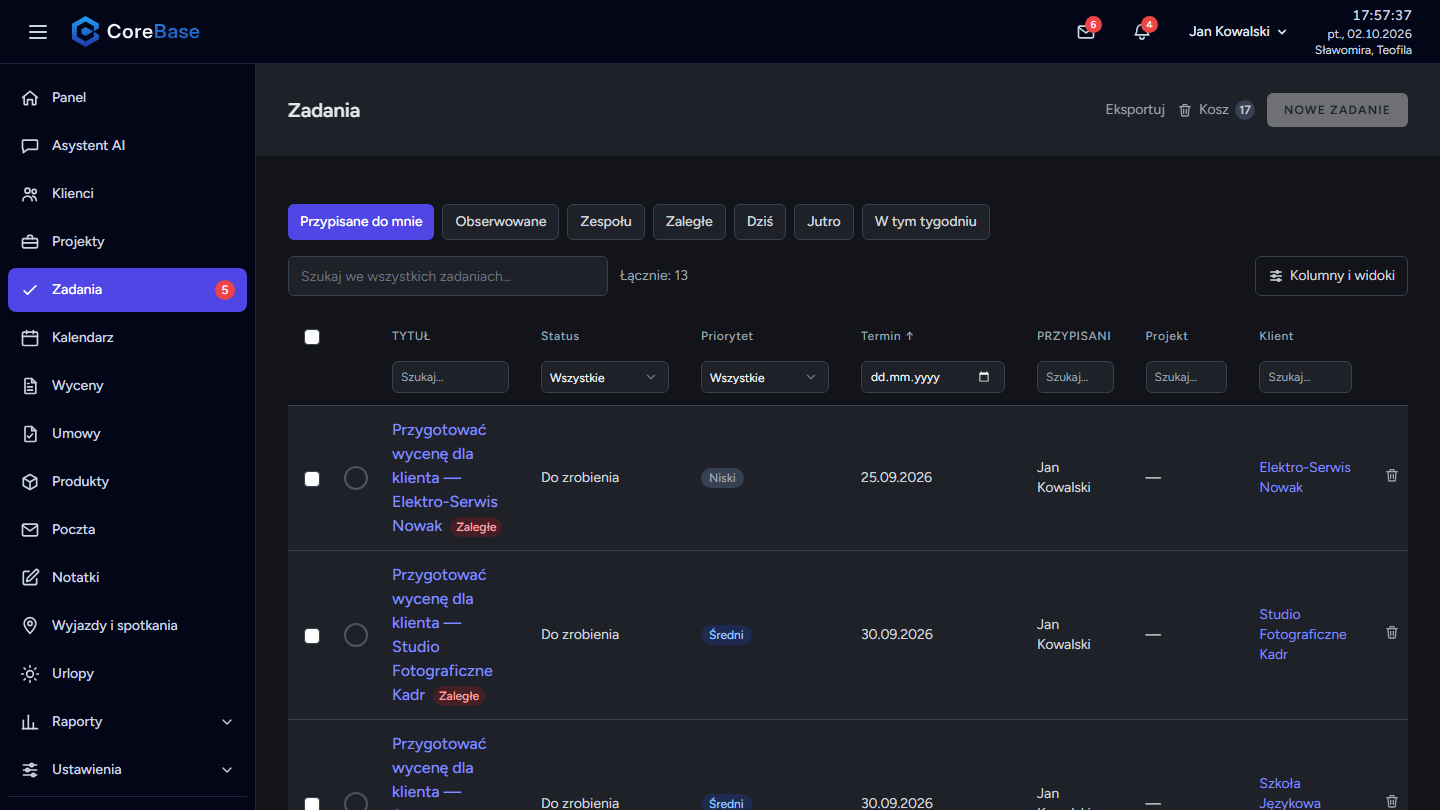Click the CoreBase logo
The width and height of the screenshot is (1440, 810).
(x=136, y=32)
